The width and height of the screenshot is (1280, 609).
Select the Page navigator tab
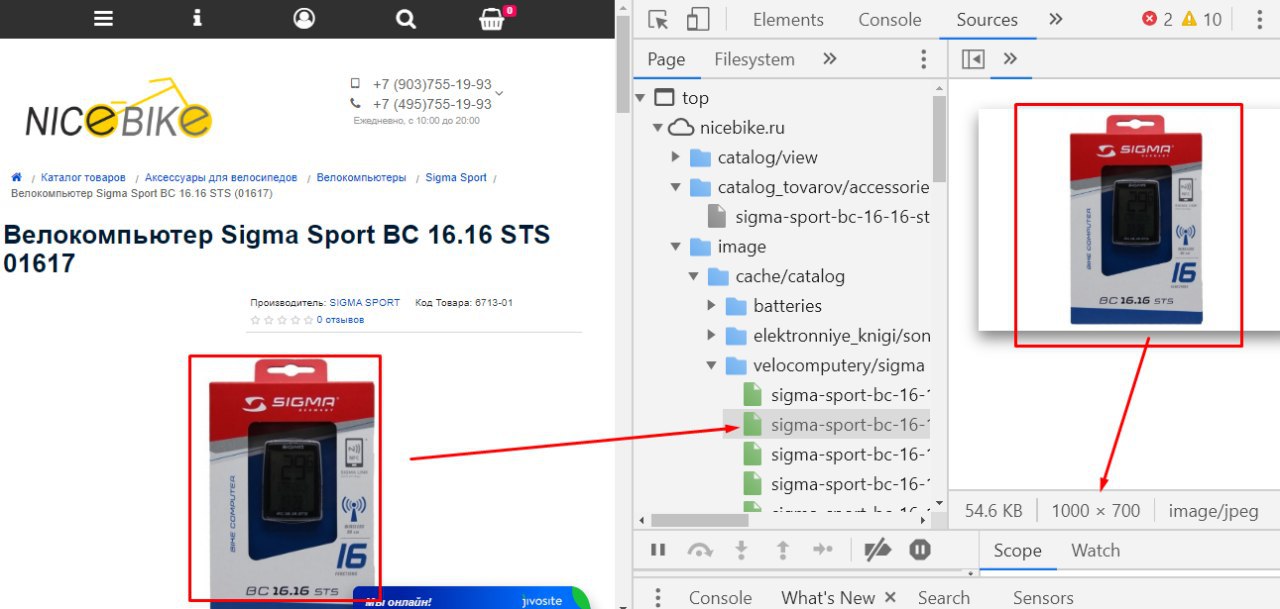tap(666, 59)
